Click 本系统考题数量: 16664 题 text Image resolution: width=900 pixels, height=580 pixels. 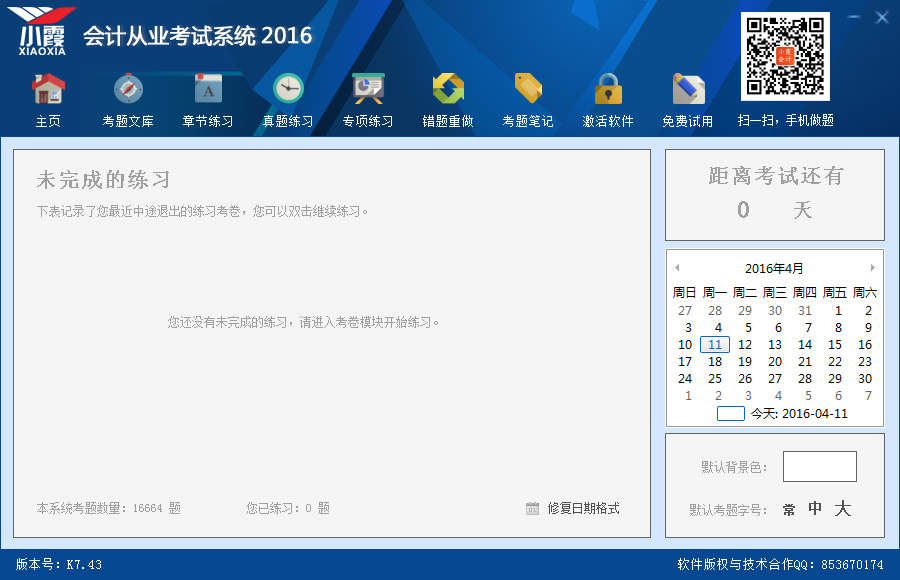pyautogui.click(x=108, y=508)
